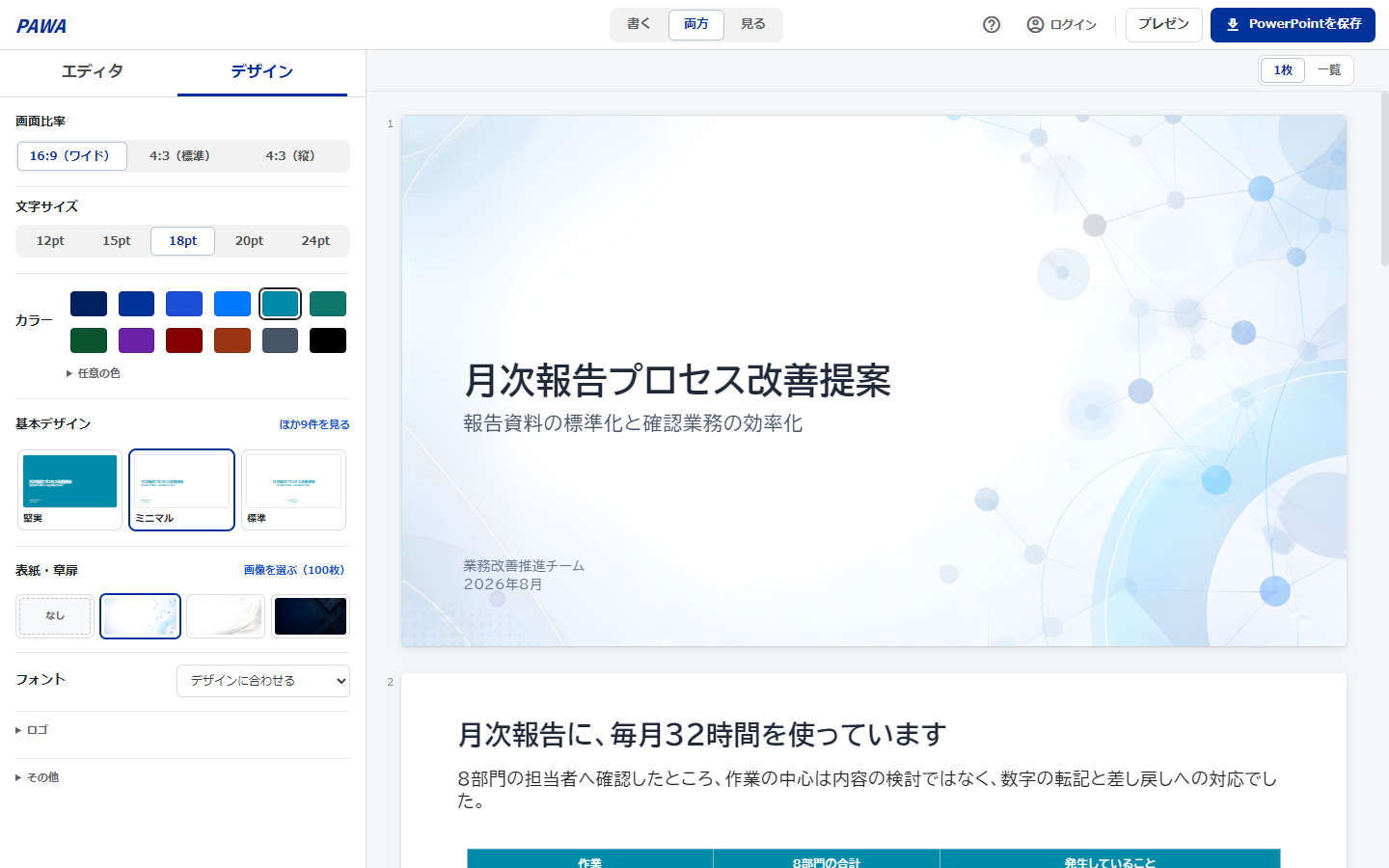Set font size to 12pt
This screenshot has height=868, width=1389.
click(x=50, y=241)
